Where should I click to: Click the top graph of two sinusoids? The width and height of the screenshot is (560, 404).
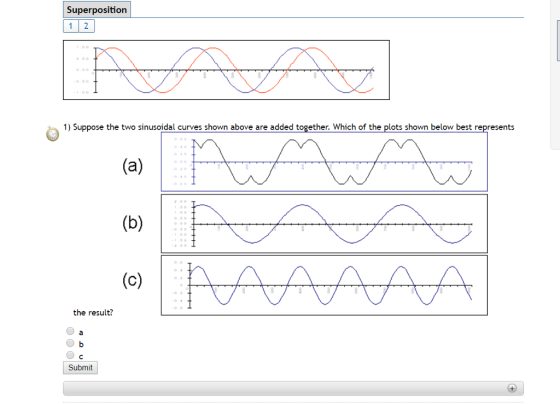click(226, 70)
